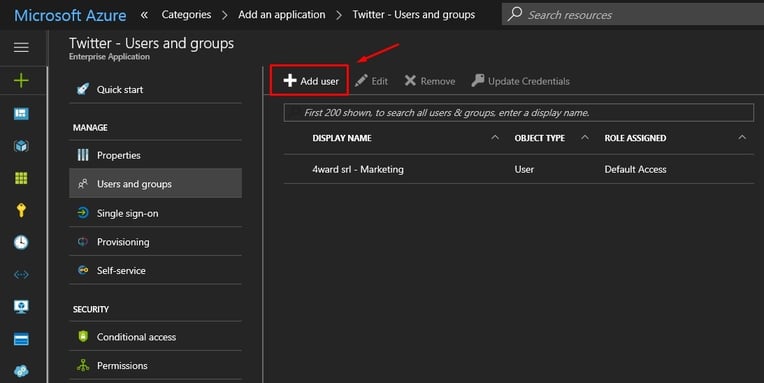Image resolution: width=764 pixels, height=383 pixels.
Task: Click the ROLE ASSIGNED column header
Action: pos(635,138)
